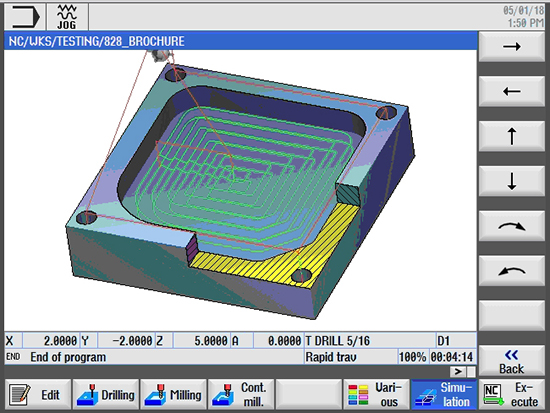
Task: Move view right with the right arrow softkey
Action: 511,46
